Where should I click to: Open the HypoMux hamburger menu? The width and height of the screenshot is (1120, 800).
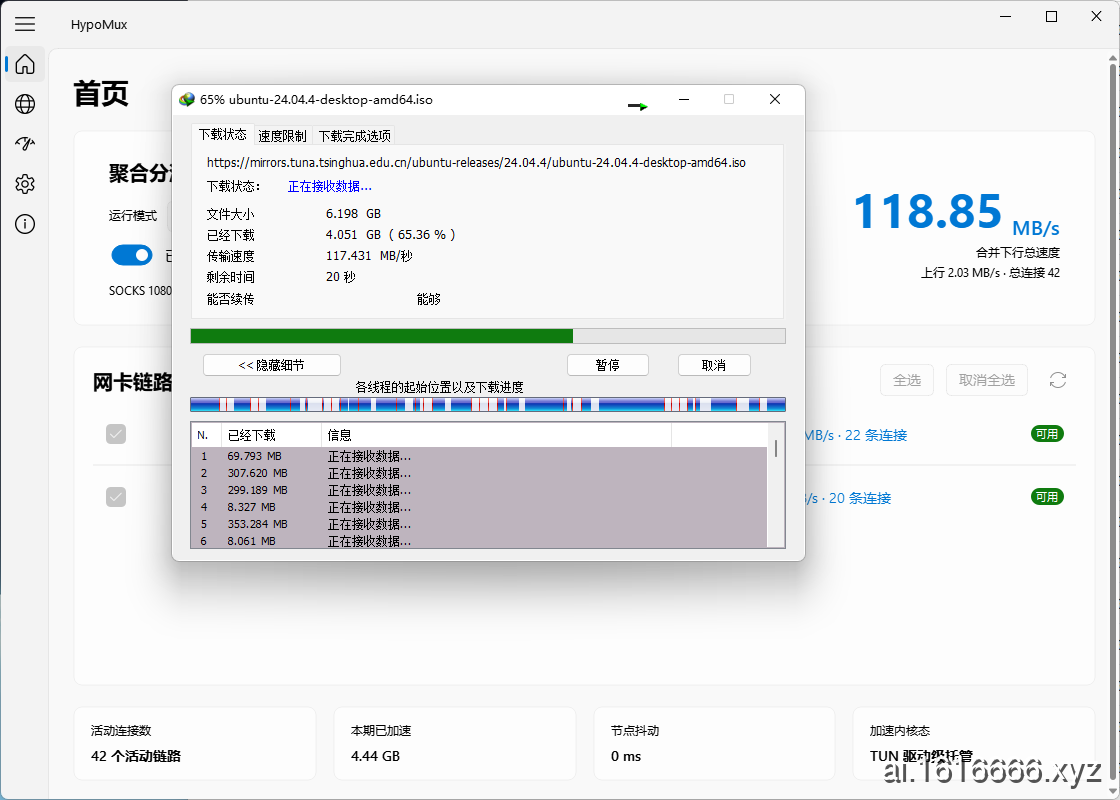(25, 24)
